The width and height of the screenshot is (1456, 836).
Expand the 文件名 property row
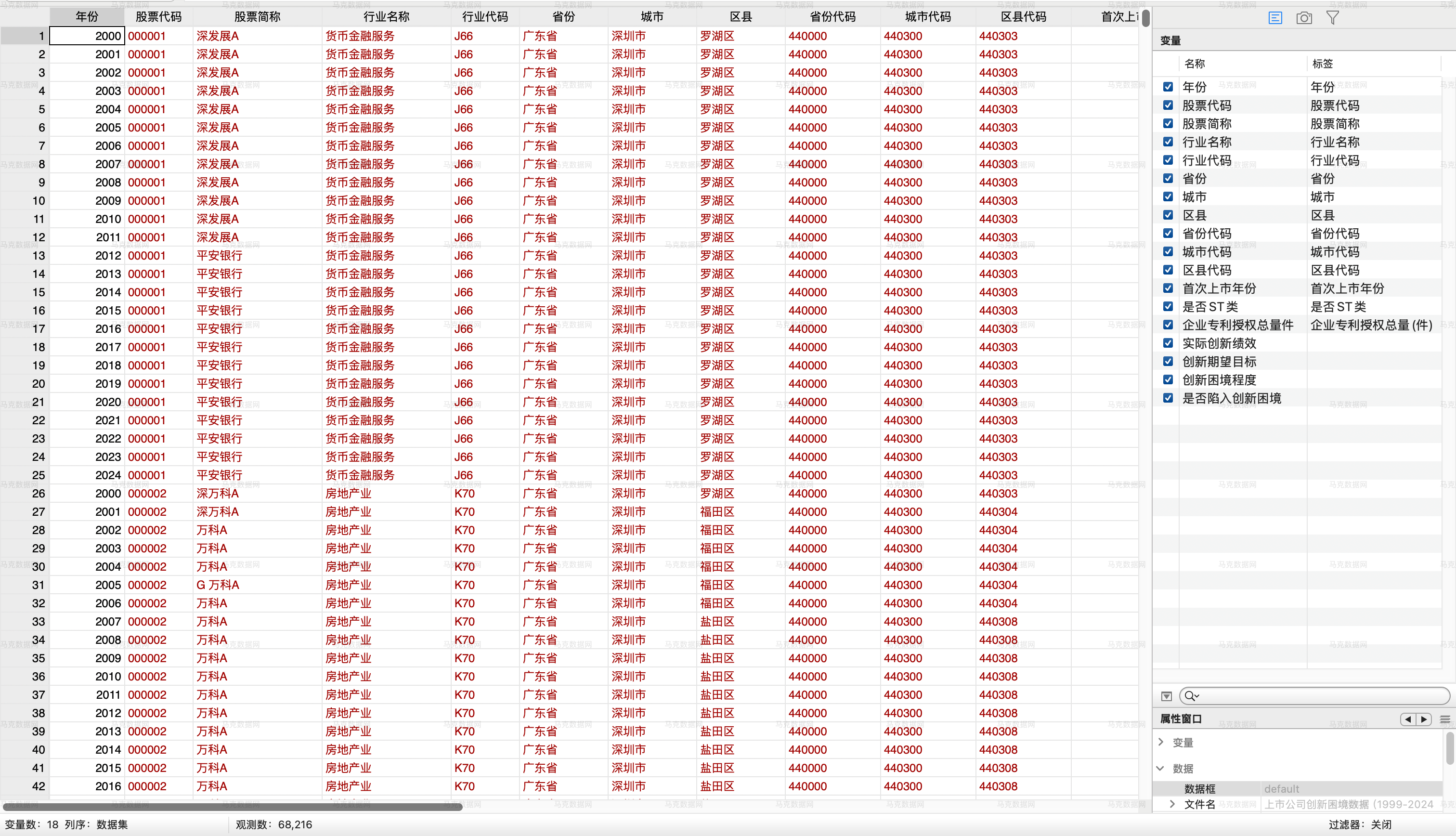[1172, 804]
